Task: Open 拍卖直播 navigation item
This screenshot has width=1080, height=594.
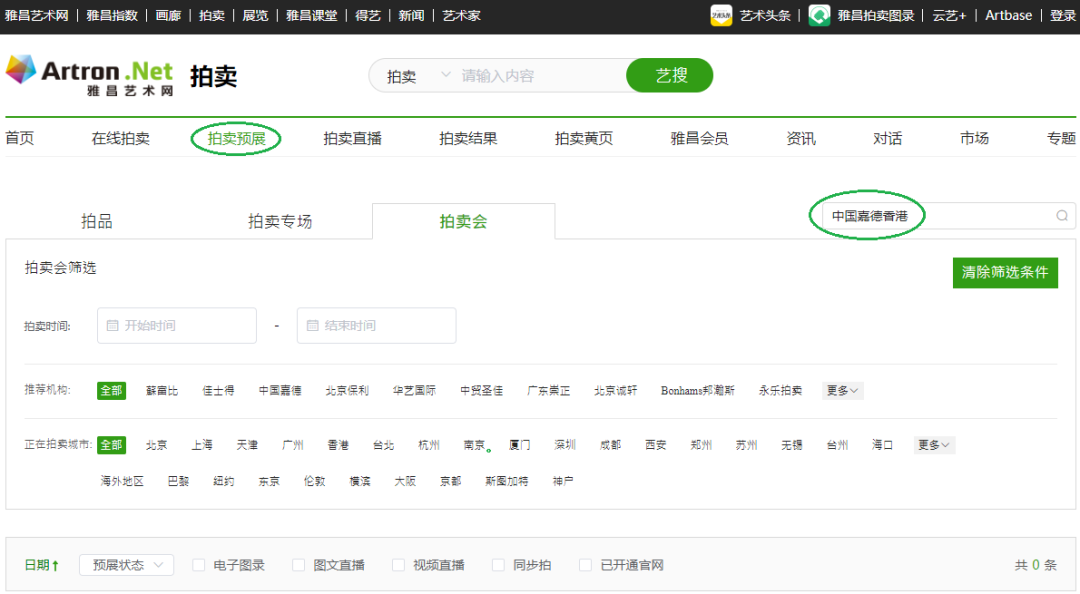Action: [x=353, y=139]
